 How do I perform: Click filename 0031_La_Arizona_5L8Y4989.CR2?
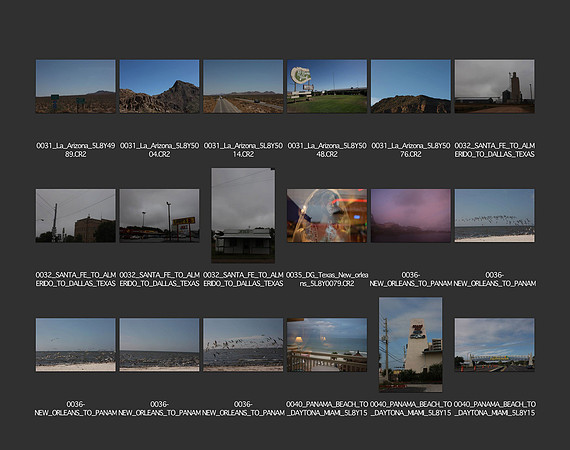(76, 150)
